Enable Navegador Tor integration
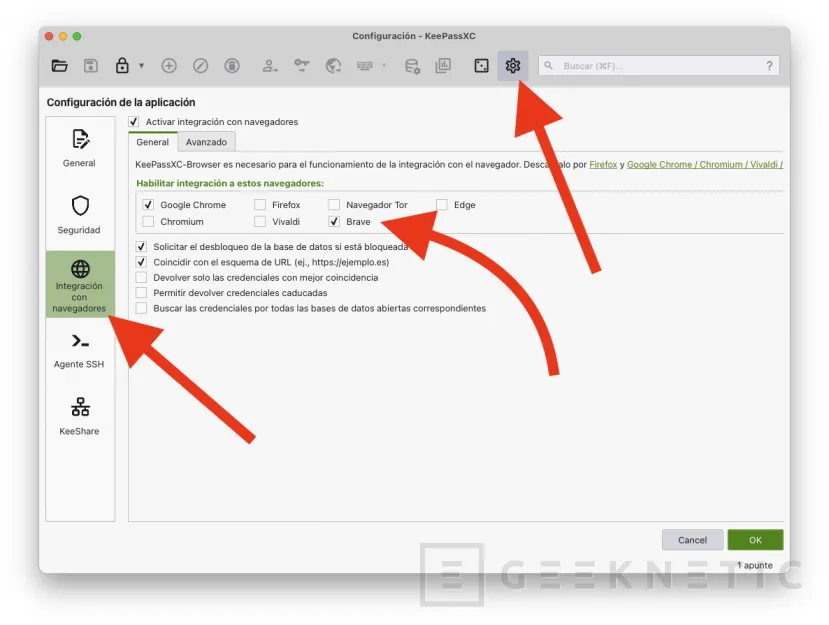The image size is (829, 625). coord(334,204)
